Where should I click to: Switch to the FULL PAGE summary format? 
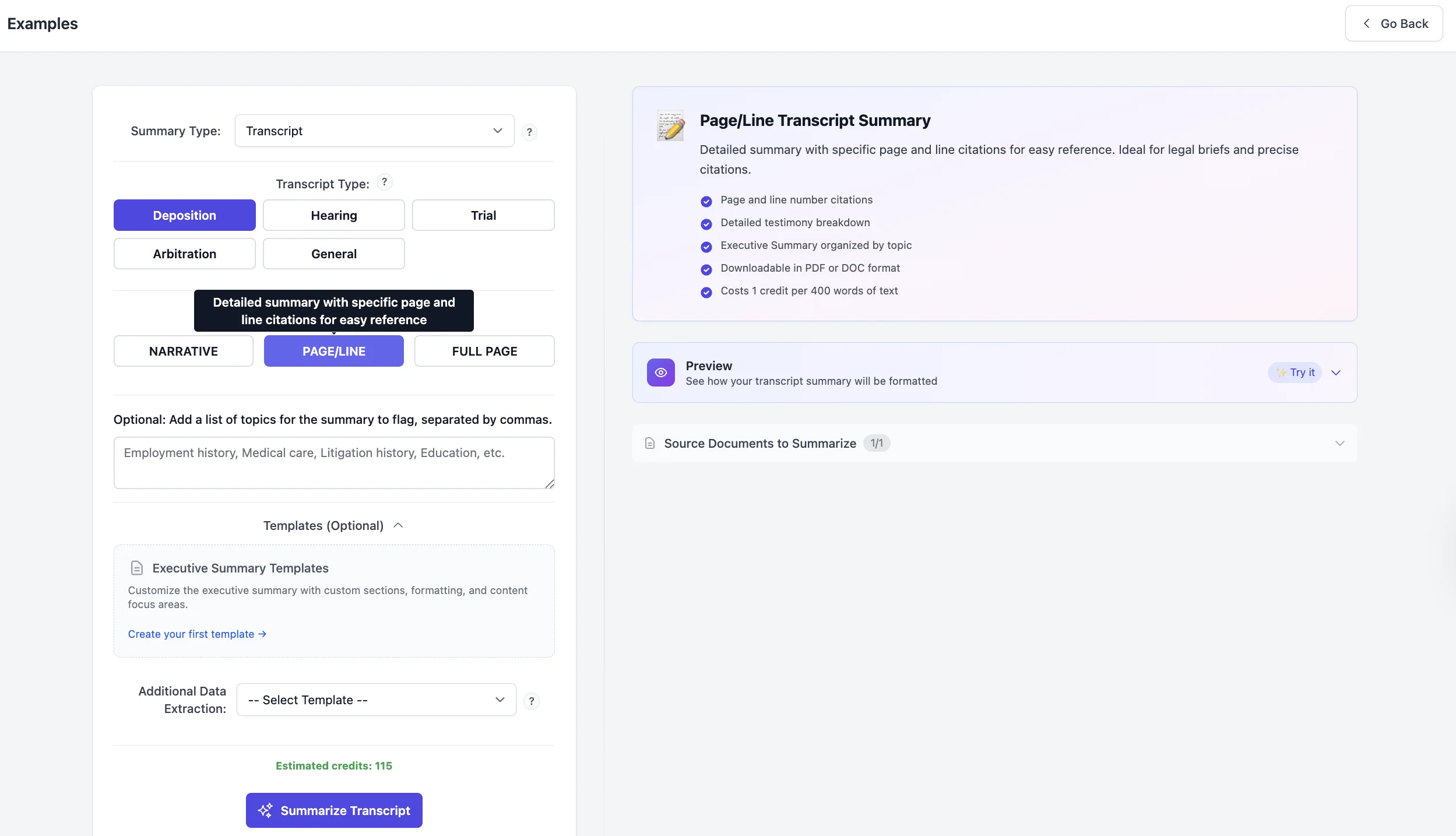coord(484,351)
